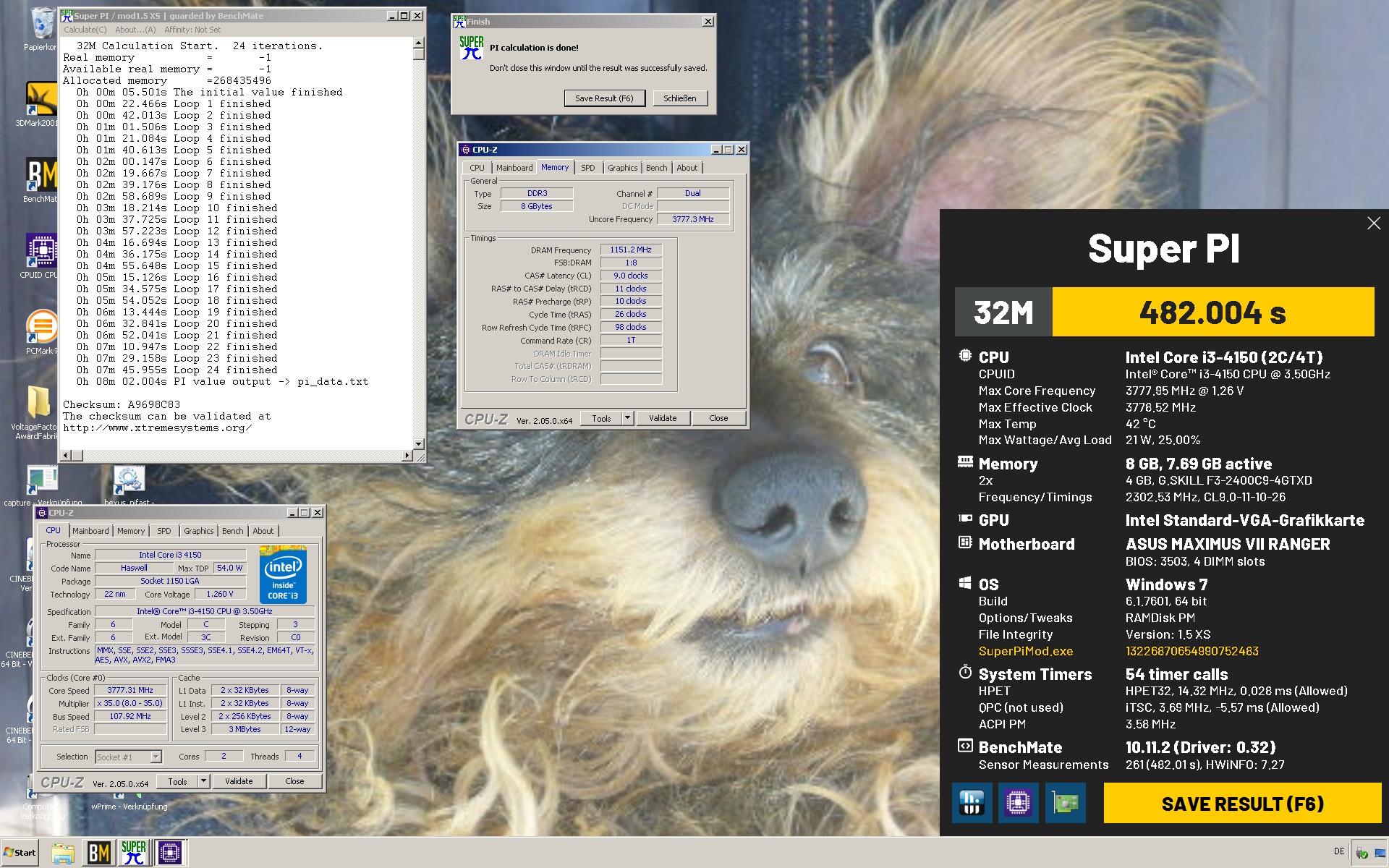Open Graphics tab in lower CPU-Z window

pos(198,531)
